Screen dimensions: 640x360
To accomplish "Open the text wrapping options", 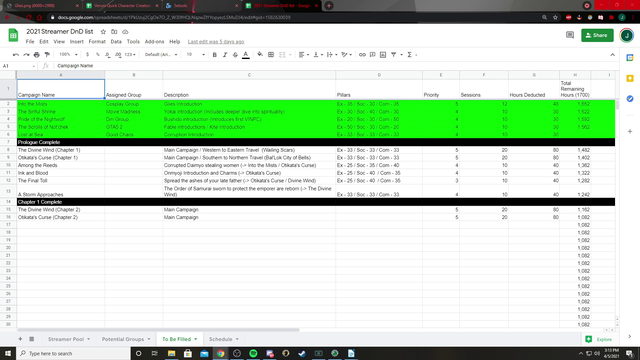I will tap(331, 55).
